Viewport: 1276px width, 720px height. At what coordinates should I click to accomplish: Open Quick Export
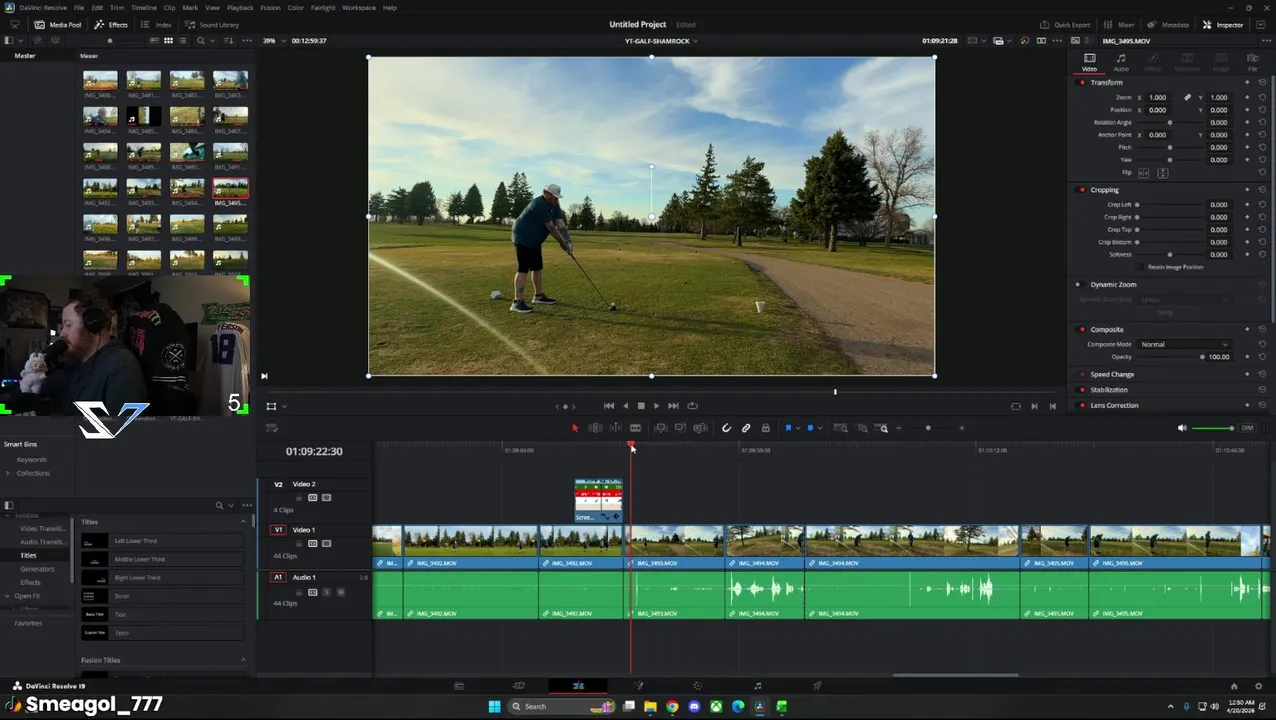[x=1065, y=25]
